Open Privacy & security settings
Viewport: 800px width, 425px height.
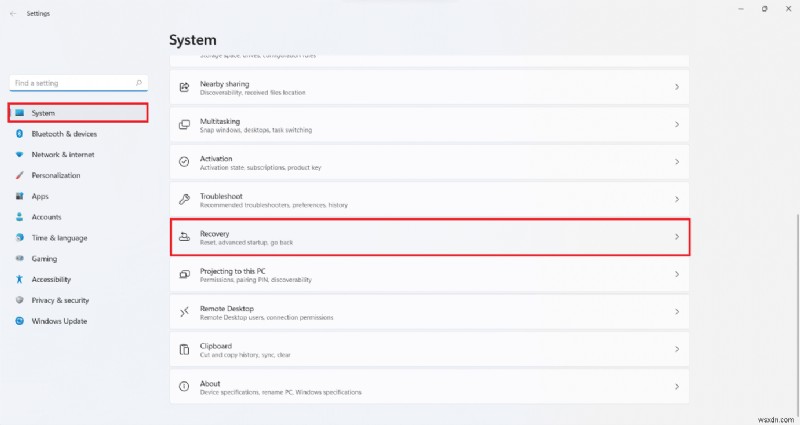point(60,300)
